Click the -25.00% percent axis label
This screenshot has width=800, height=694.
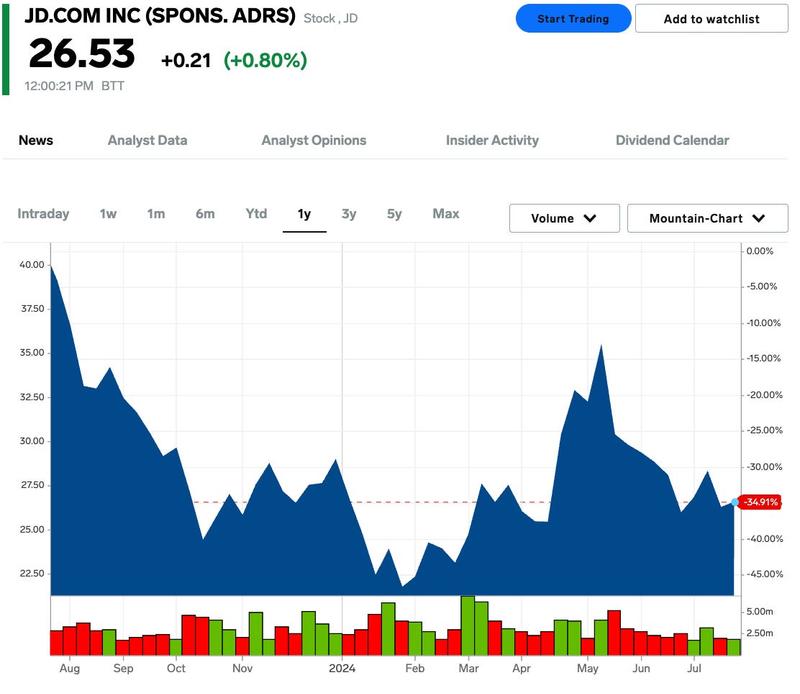click(764, 430)
